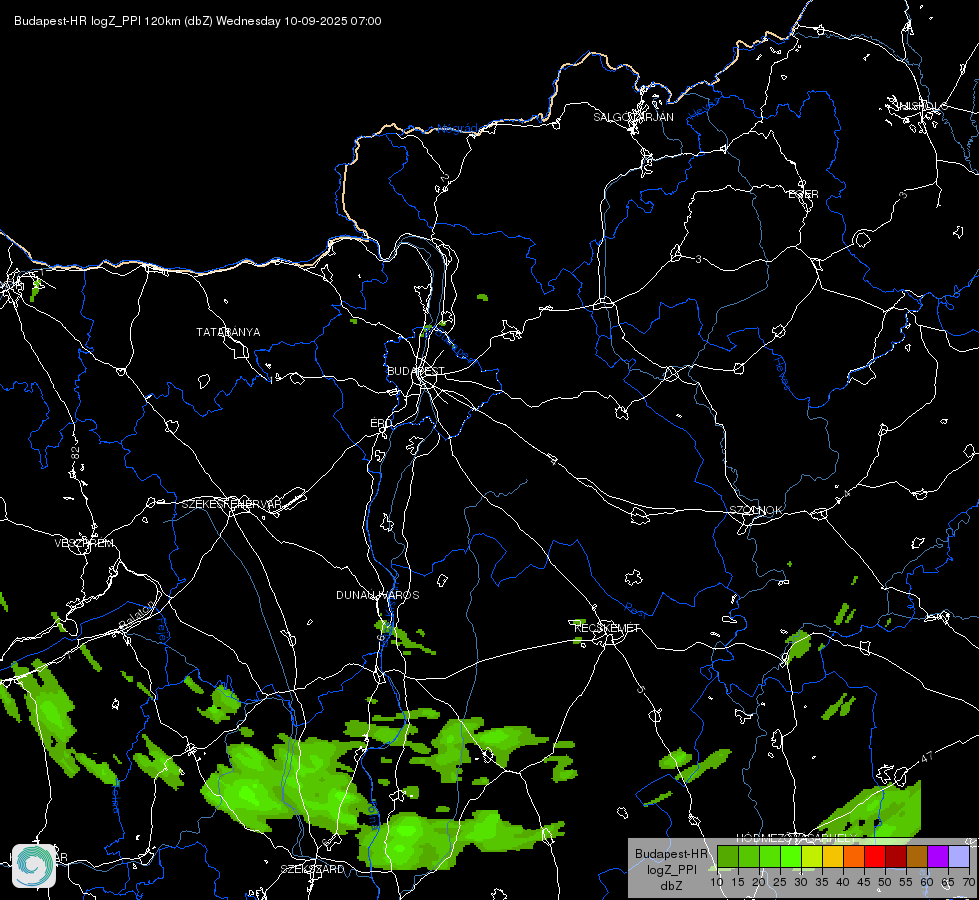979x900 pixels.
Task: Click the radar title text with date
Action: click(x=197, y=21)
